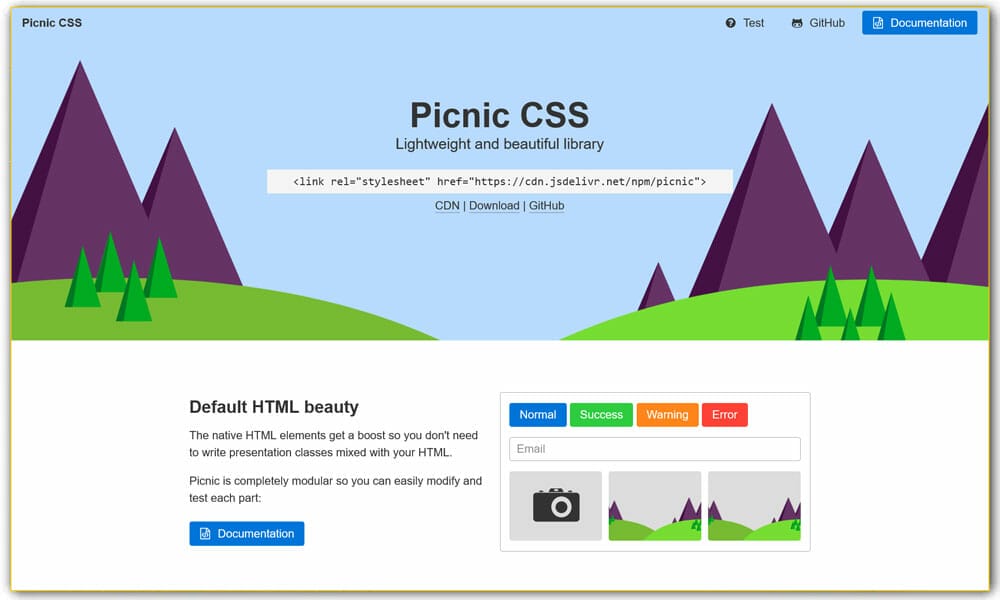Click inside the Email input field
Viewport: 1000px width, 600px height.
click(654, 448)
